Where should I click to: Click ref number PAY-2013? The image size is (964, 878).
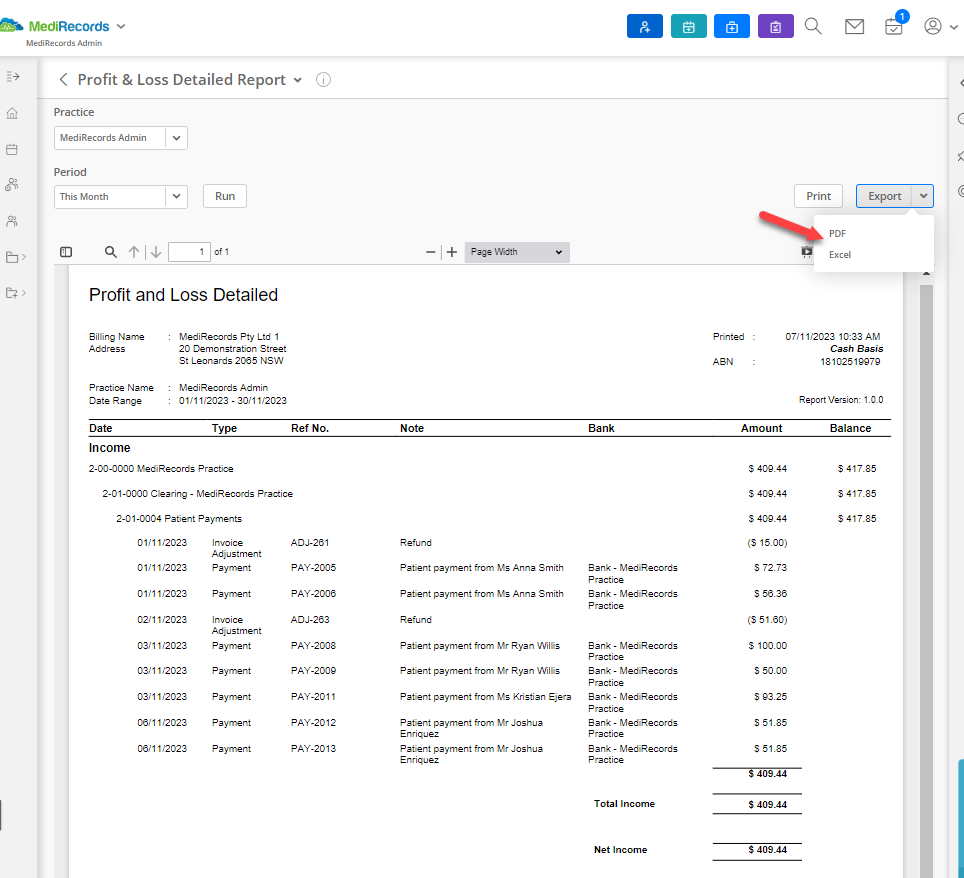pos(314,748)
